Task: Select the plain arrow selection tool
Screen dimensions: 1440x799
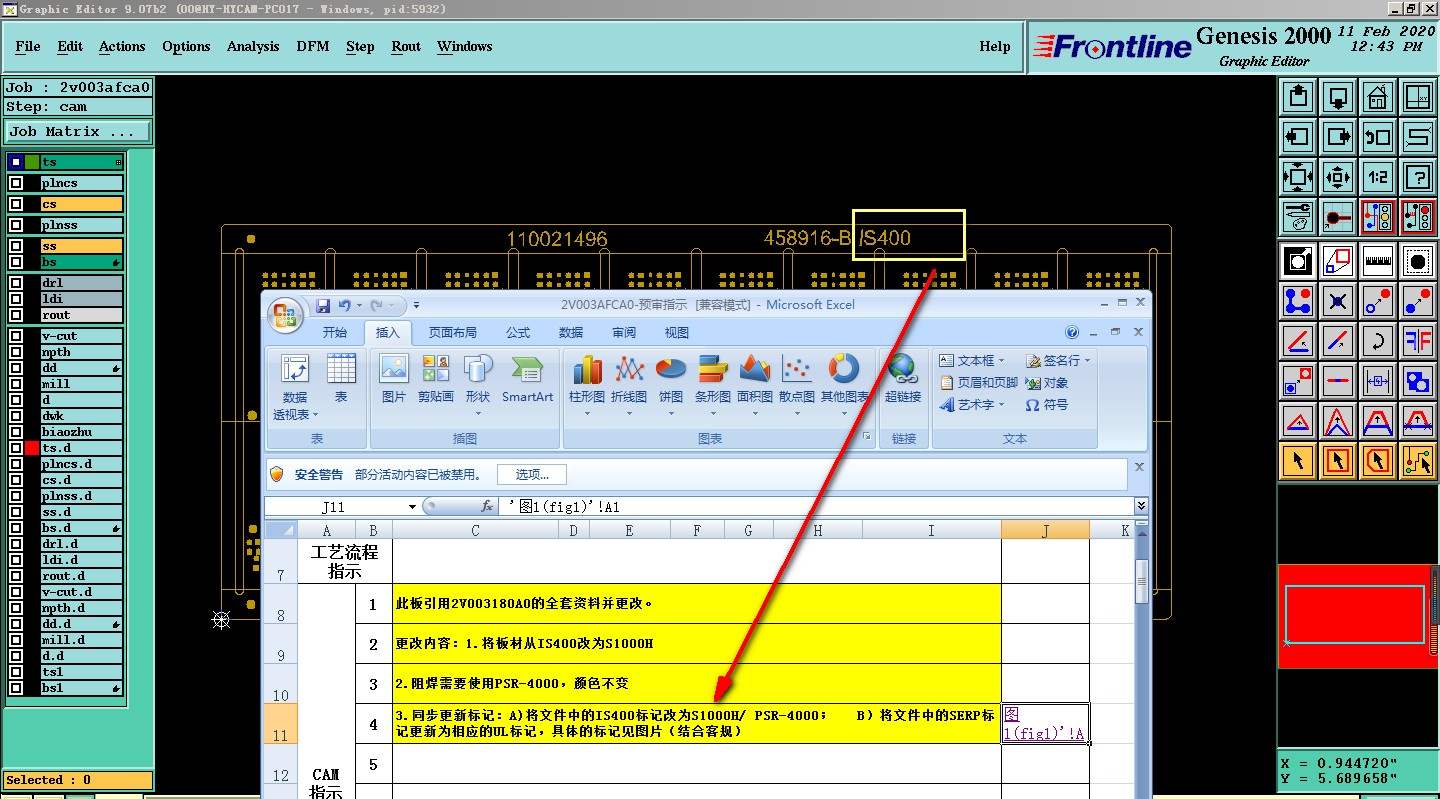Action: [x=1298, y=461]
